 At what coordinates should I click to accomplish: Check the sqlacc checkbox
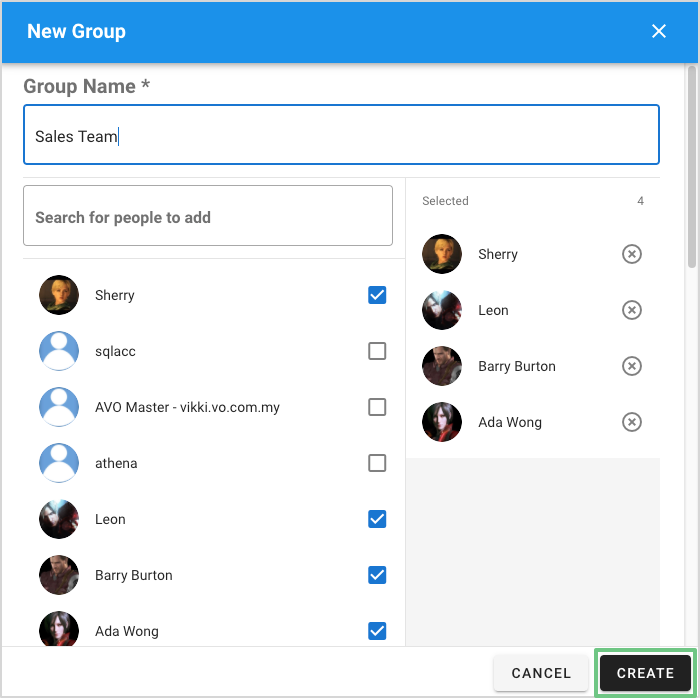point(377,351)
